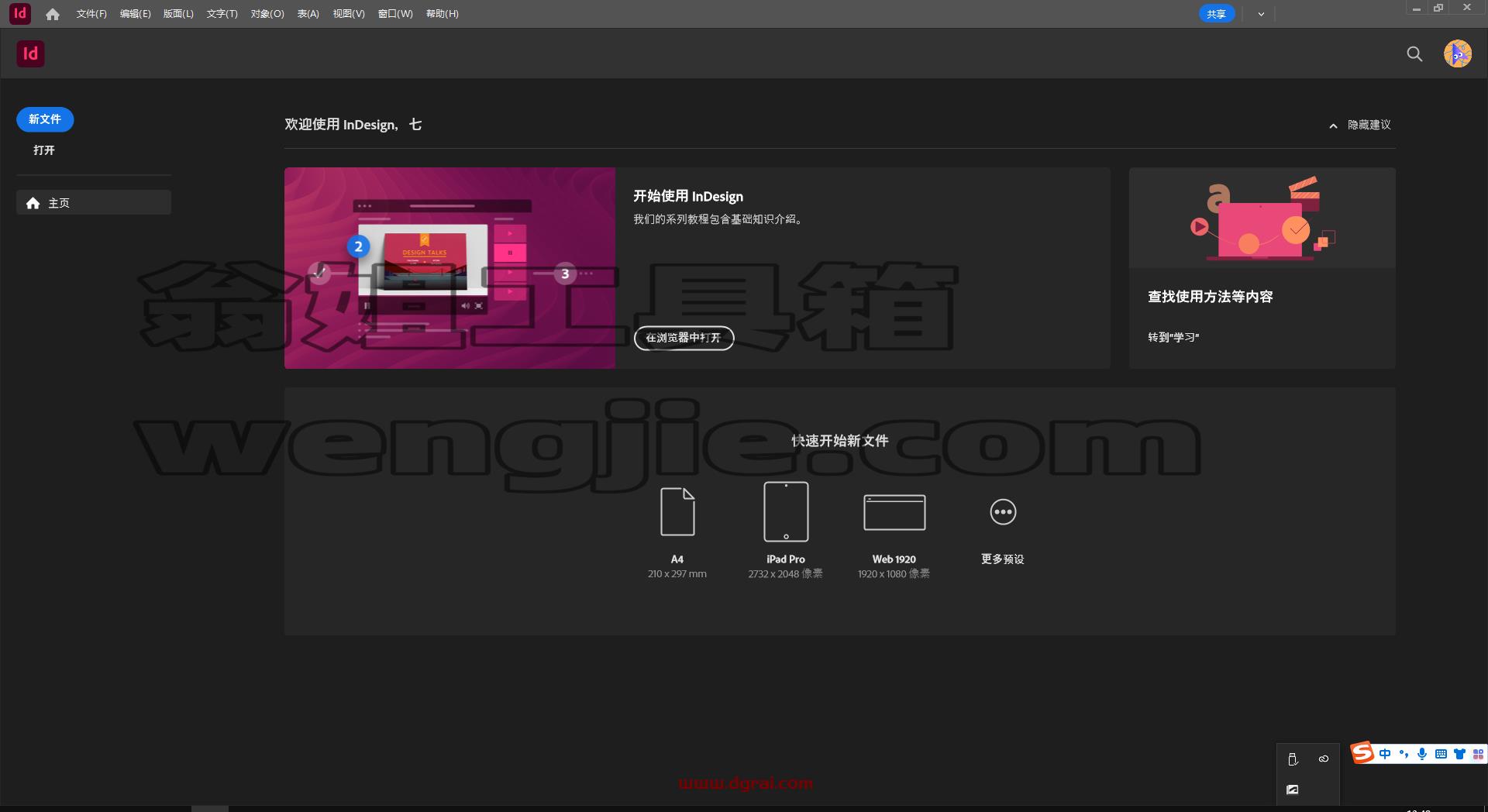1488x812 pixels.
Task: Open the 编辑(E) menu
Action: [x=135, y=14]
